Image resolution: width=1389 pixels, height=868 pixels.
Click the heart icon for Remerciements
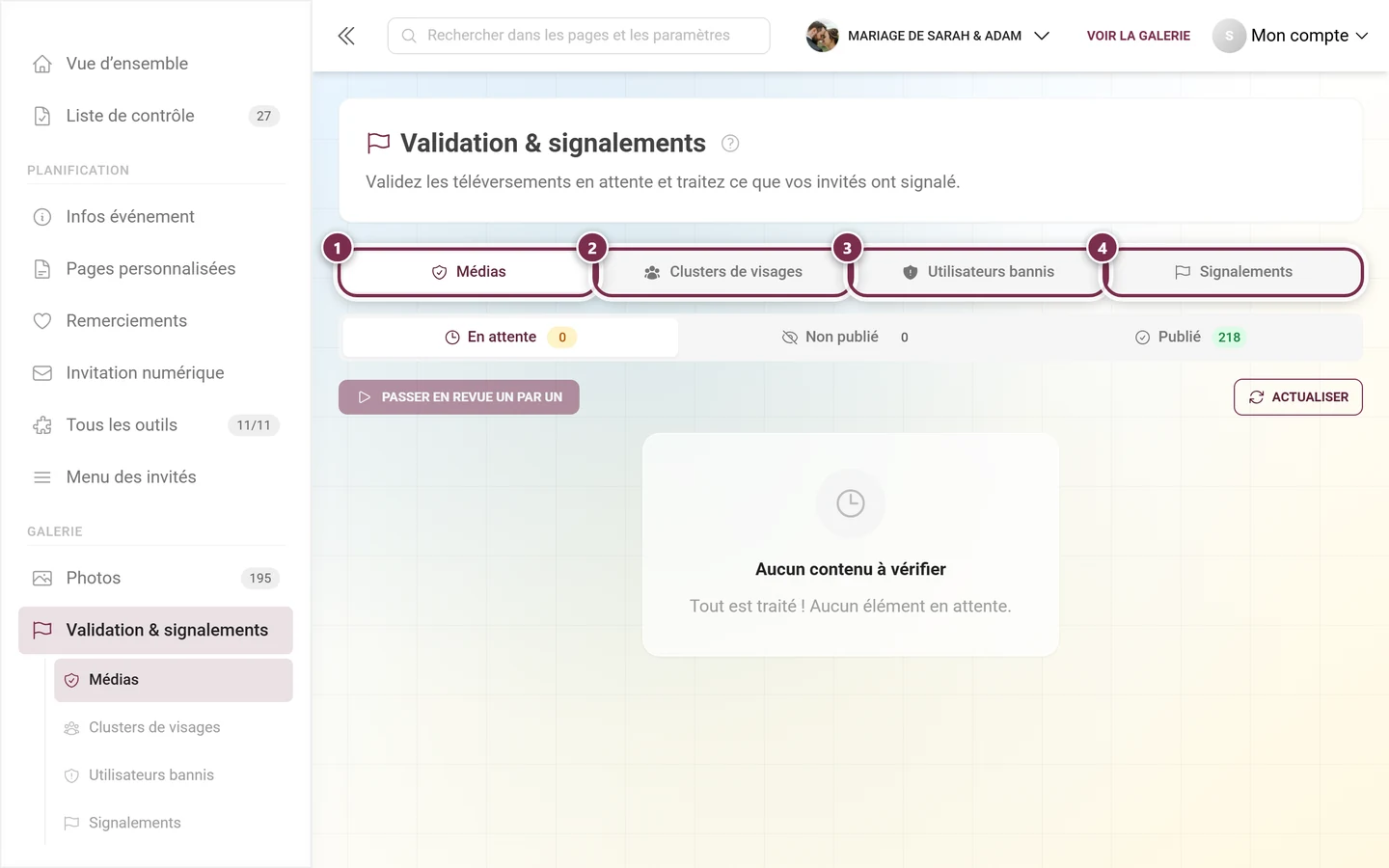[42, 321]
